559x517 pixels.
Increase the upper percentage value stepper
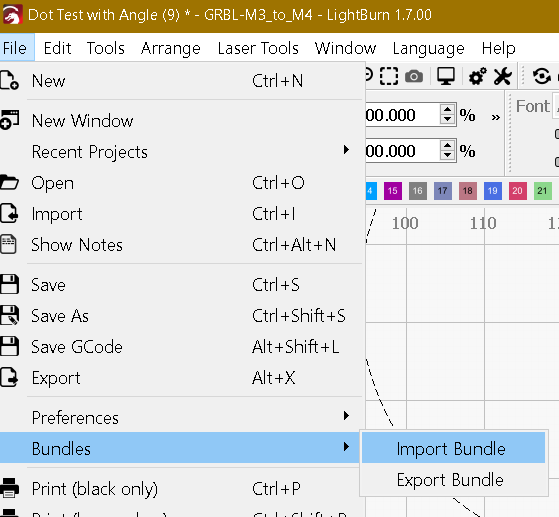447,109
